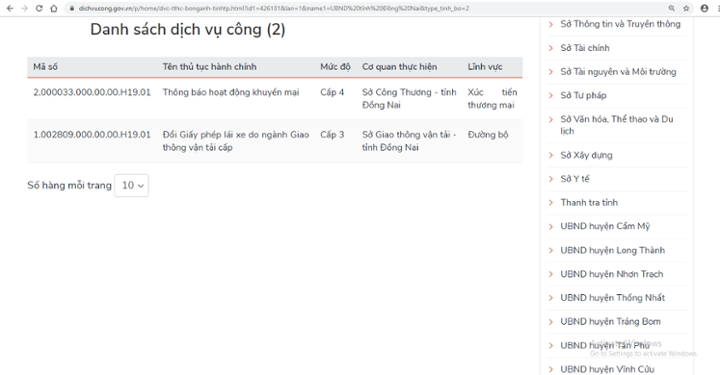This screenshot has height=375, width=720.
Task: Reload the page with the refresh icon
Action: point(39,8)
